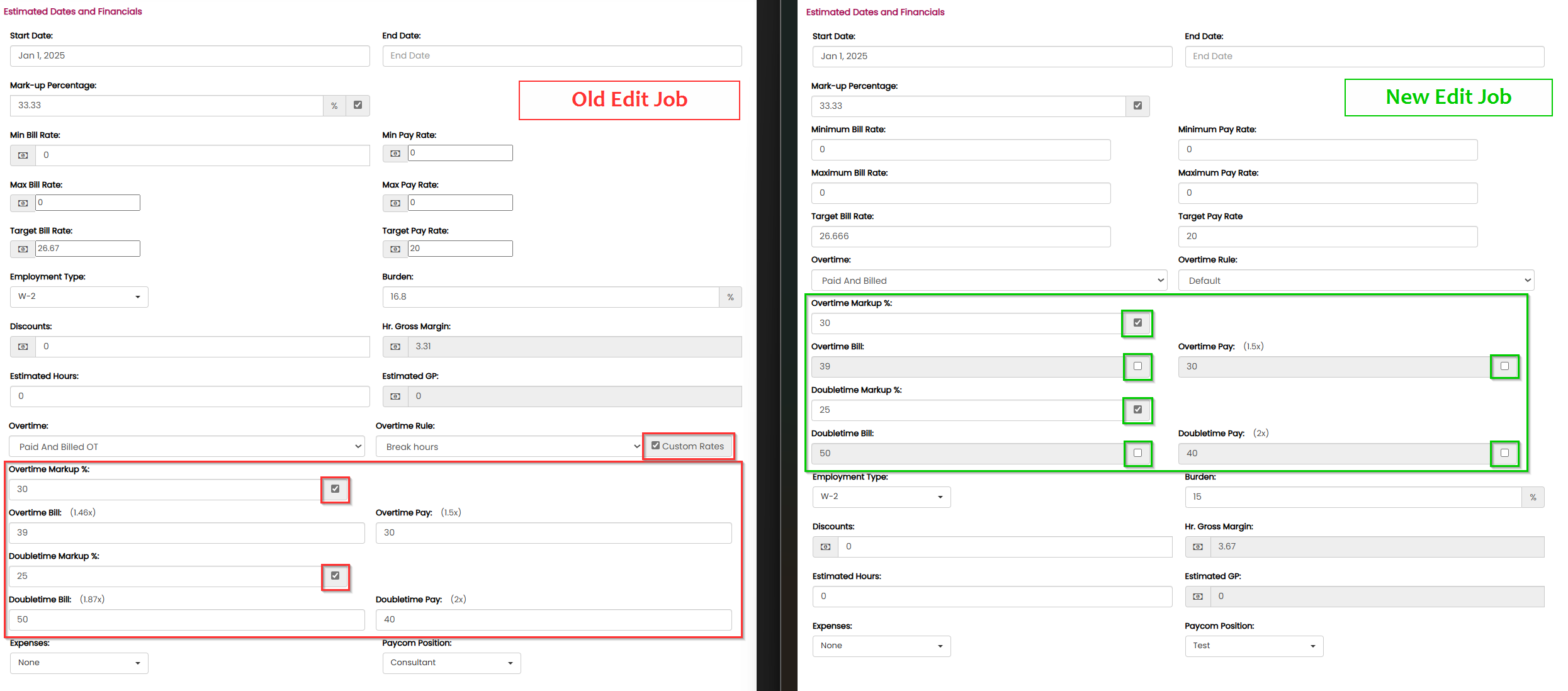Click currency icon beside old Hr. Gross Margin

click(x=395, y=347)
